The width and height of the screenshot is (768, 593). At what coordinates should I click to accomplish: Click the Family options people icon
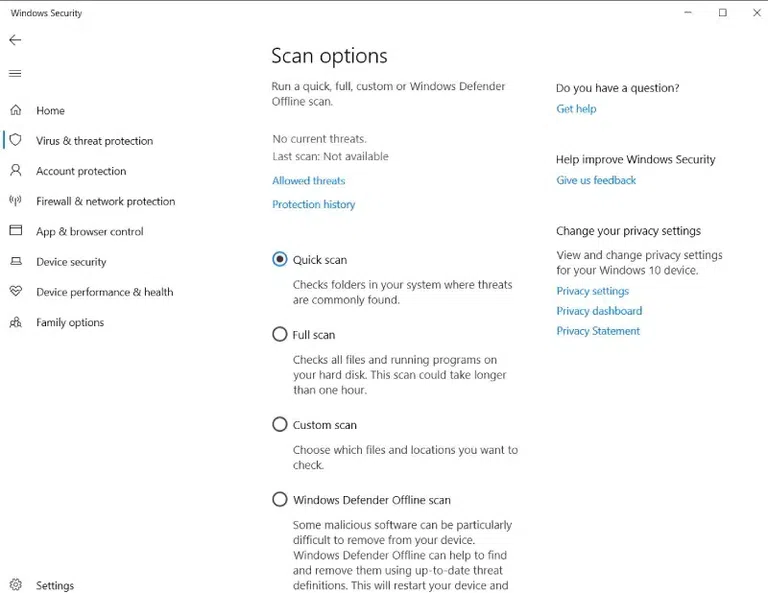click(x=16, y=322)
